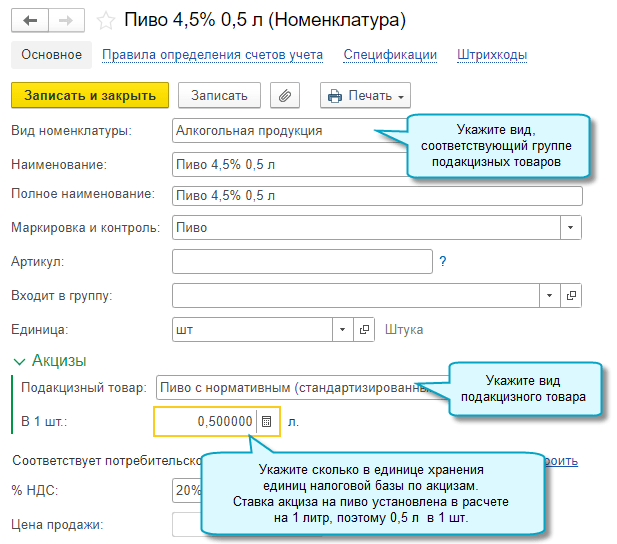Screen dimensions: 617x544
Task: Add item to favorites with star icon
Action: tap(104, 20)
